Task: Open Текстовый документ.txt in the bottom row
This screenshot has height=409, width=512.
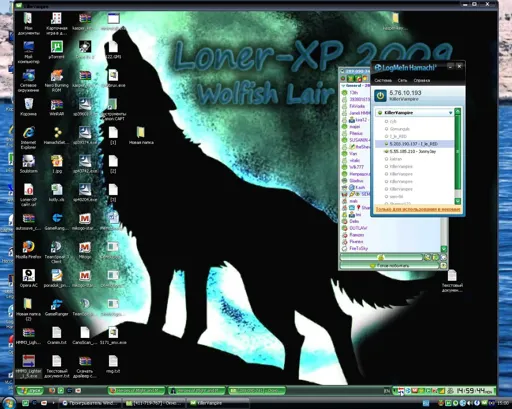Action: [57, 366]
